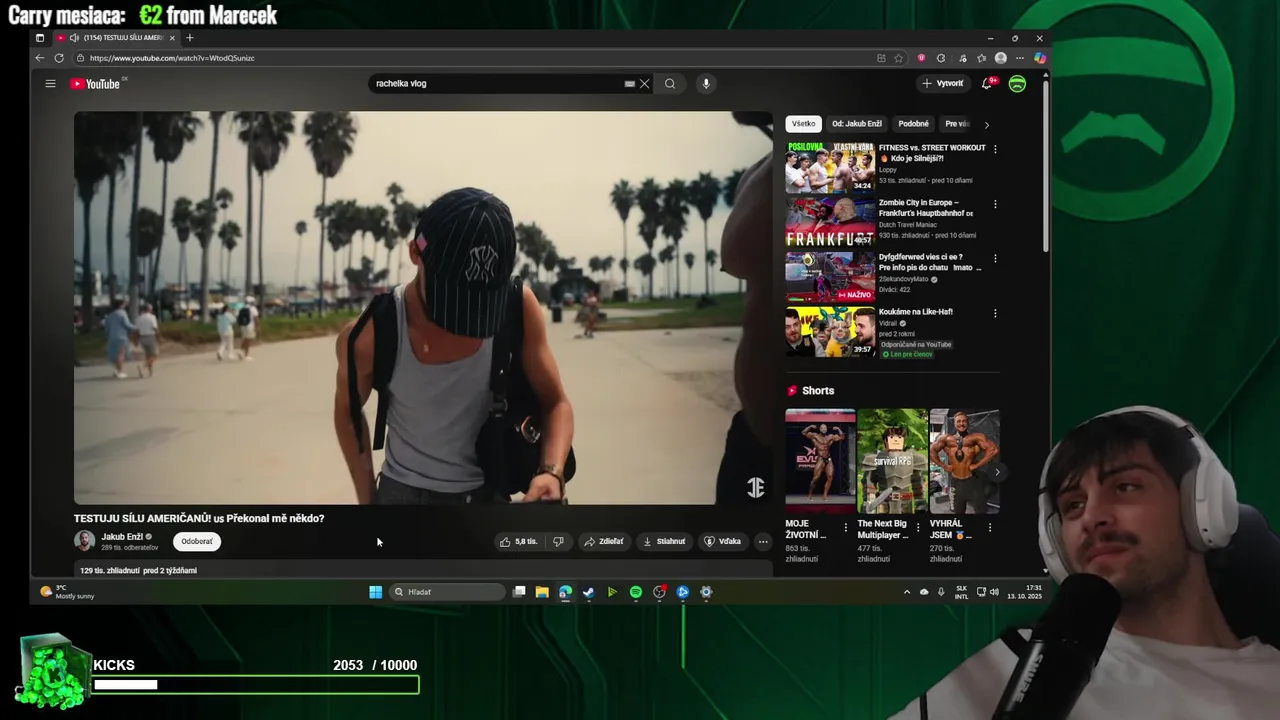Click the magnifier search button on YouTube

point(670,84)
